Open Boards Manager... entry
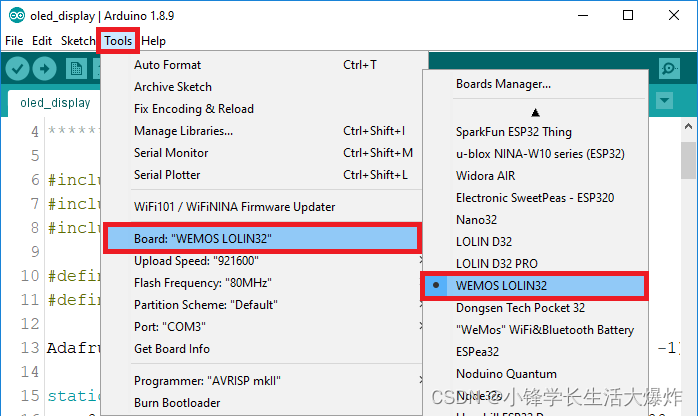The image size is (698, 416). coord(535,84)
